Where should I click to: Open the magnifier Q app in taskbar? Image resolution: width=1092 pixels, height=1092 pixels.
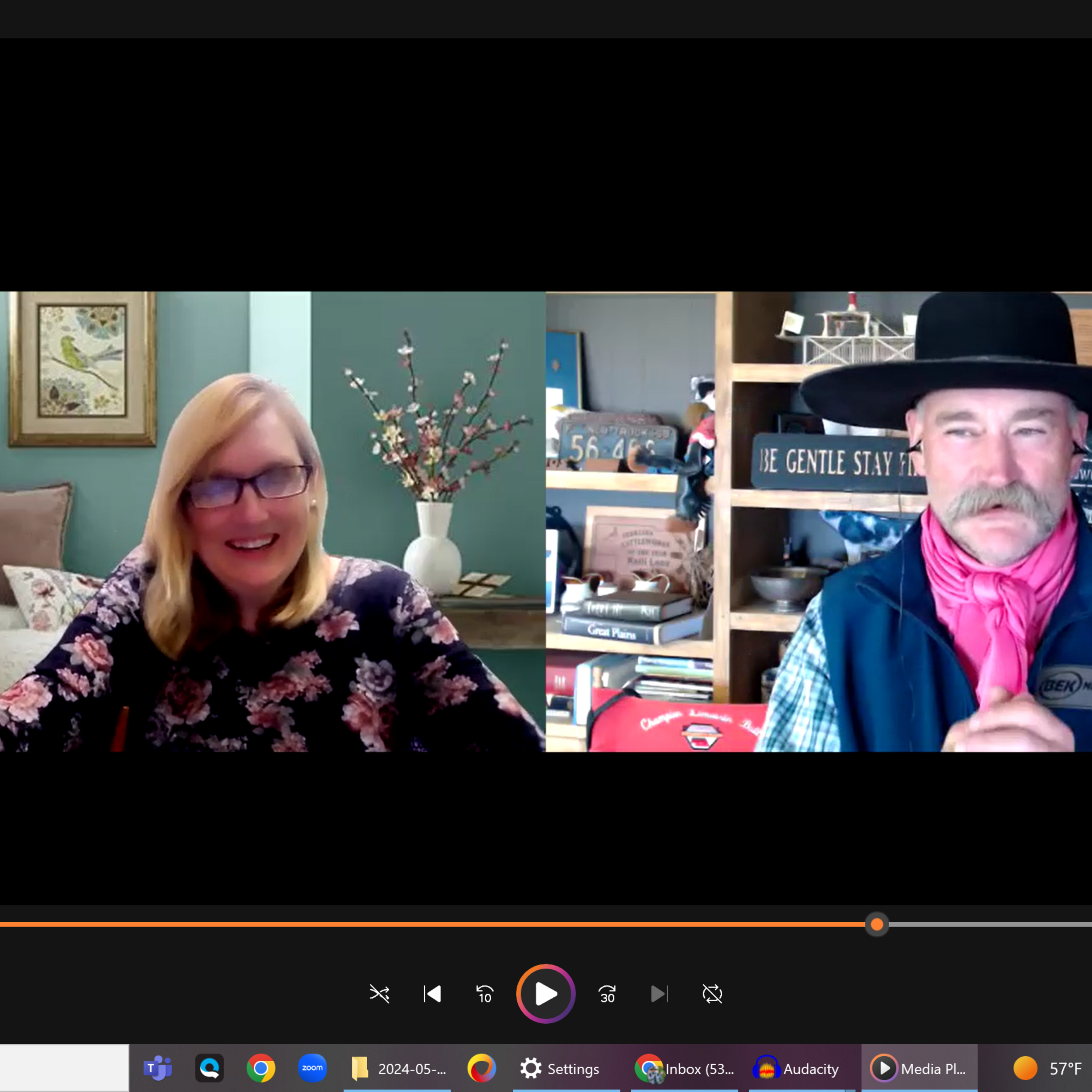pos(209,1068)
